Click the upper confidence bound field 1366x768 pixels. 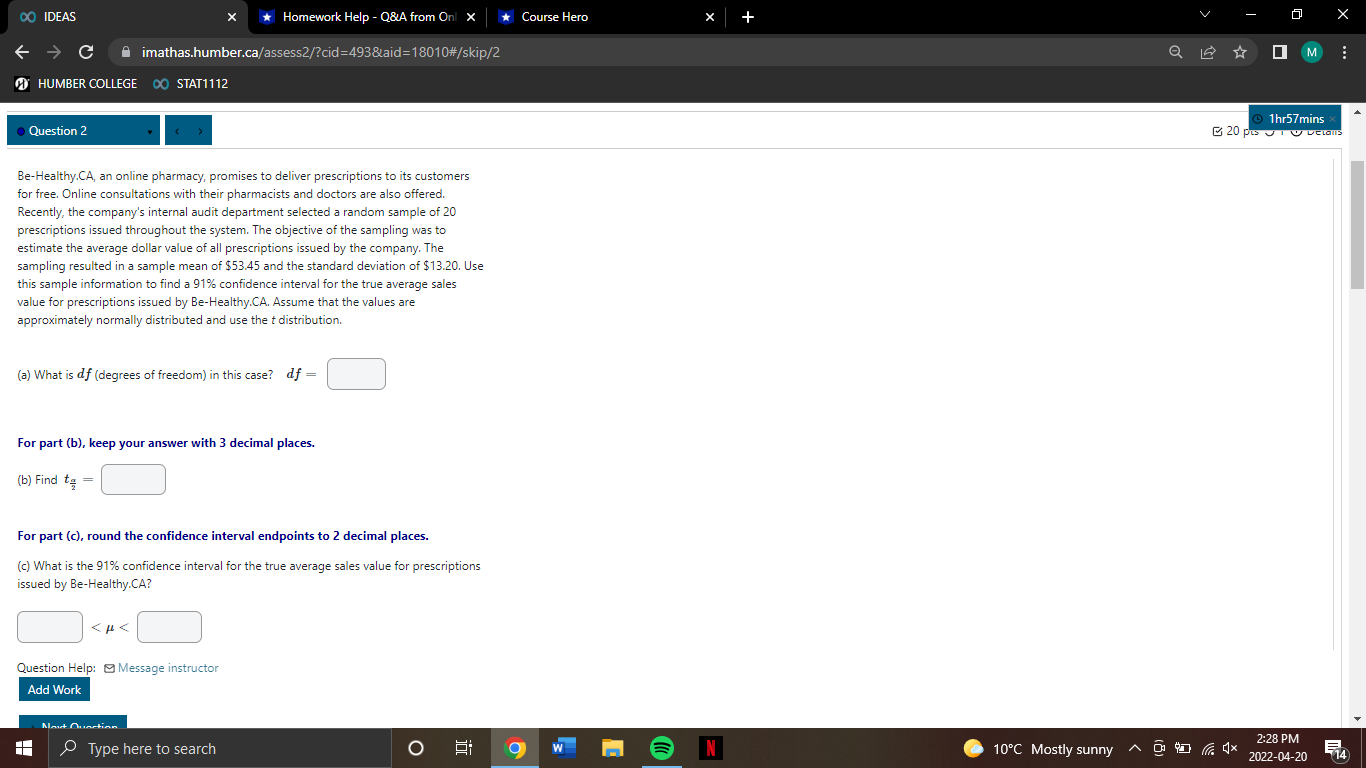(x=169, y=627)
